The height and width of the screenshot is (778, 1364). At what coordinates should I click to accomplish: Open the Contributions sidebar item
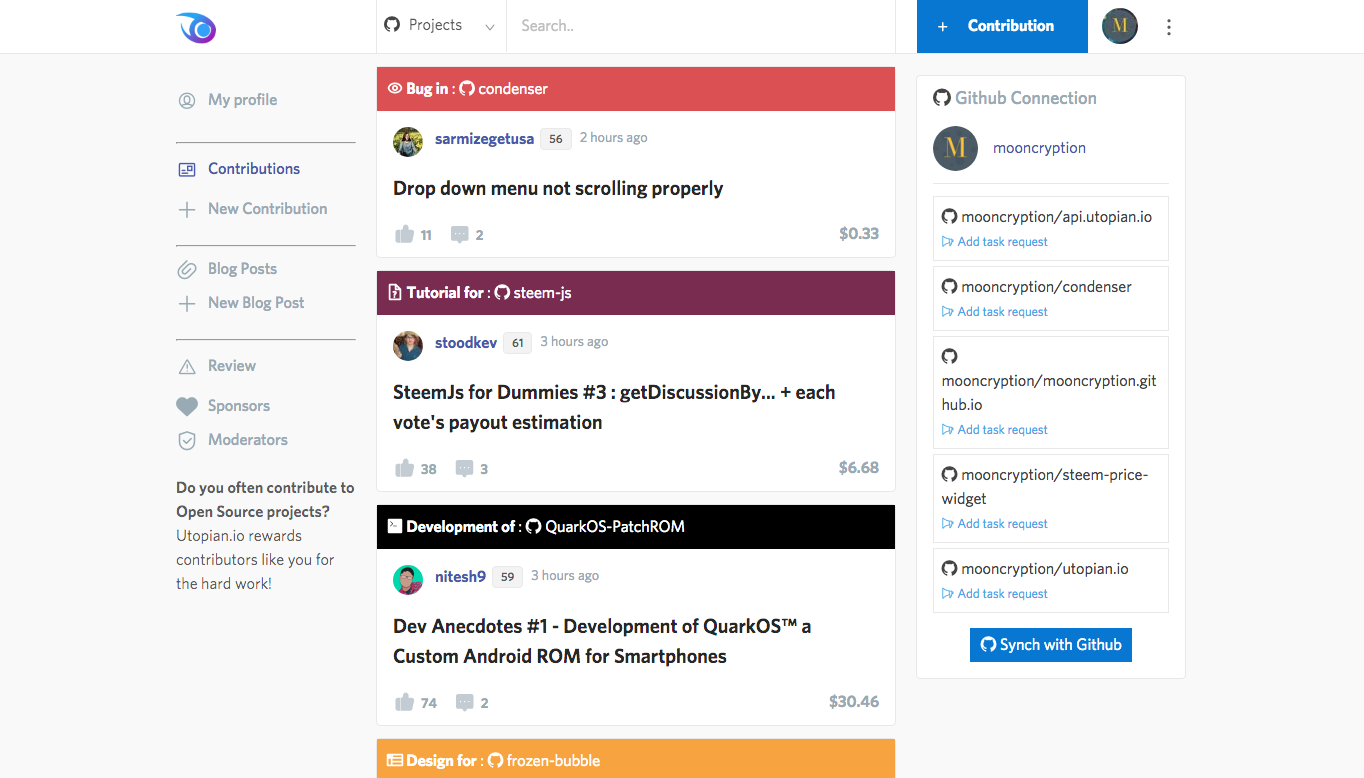point(253,169)
